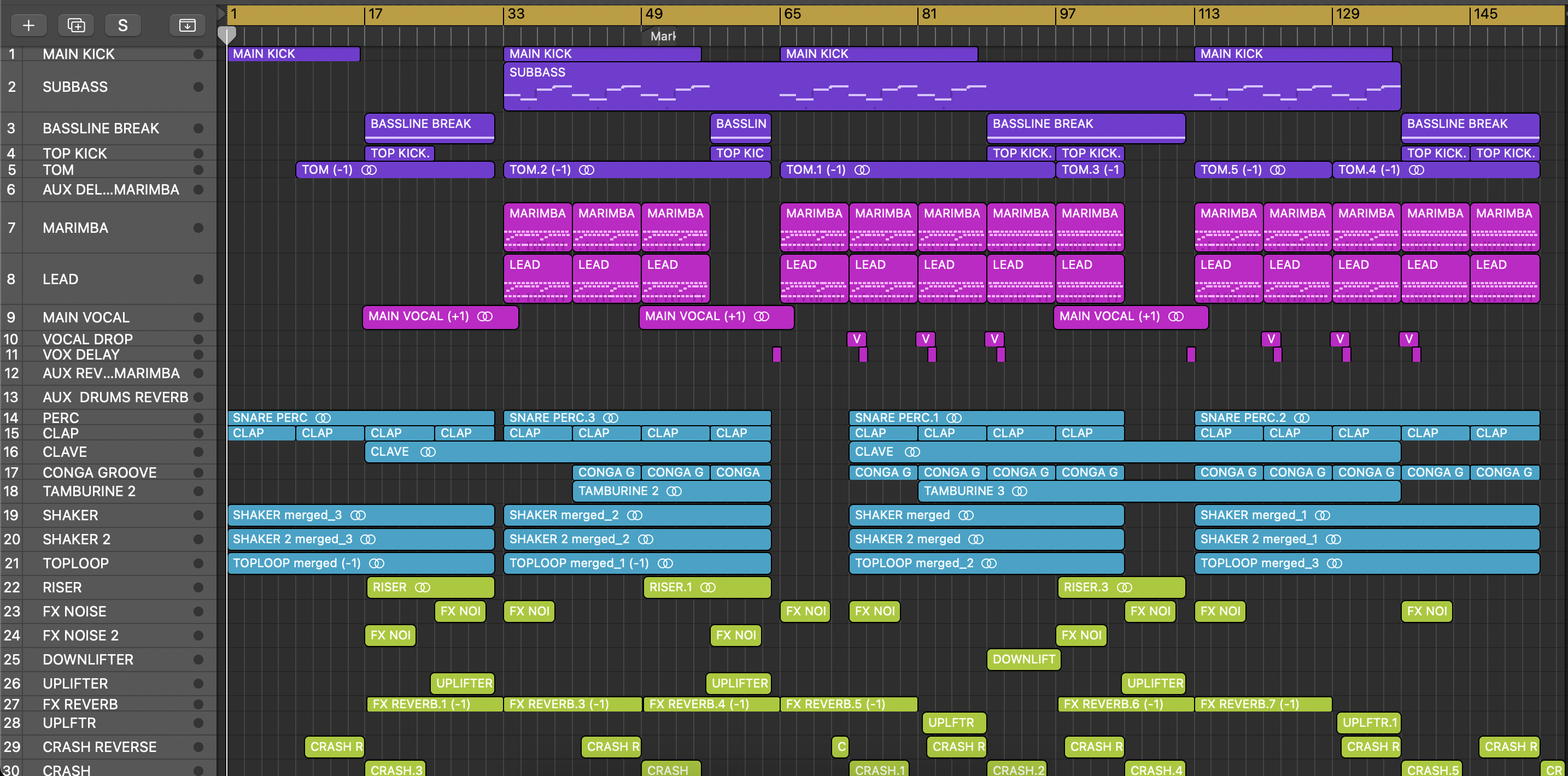The height and width of the screenshot is (776, 1568).
Task: Click loop icon on CLAVE region
Action: [x=428, y=452]
